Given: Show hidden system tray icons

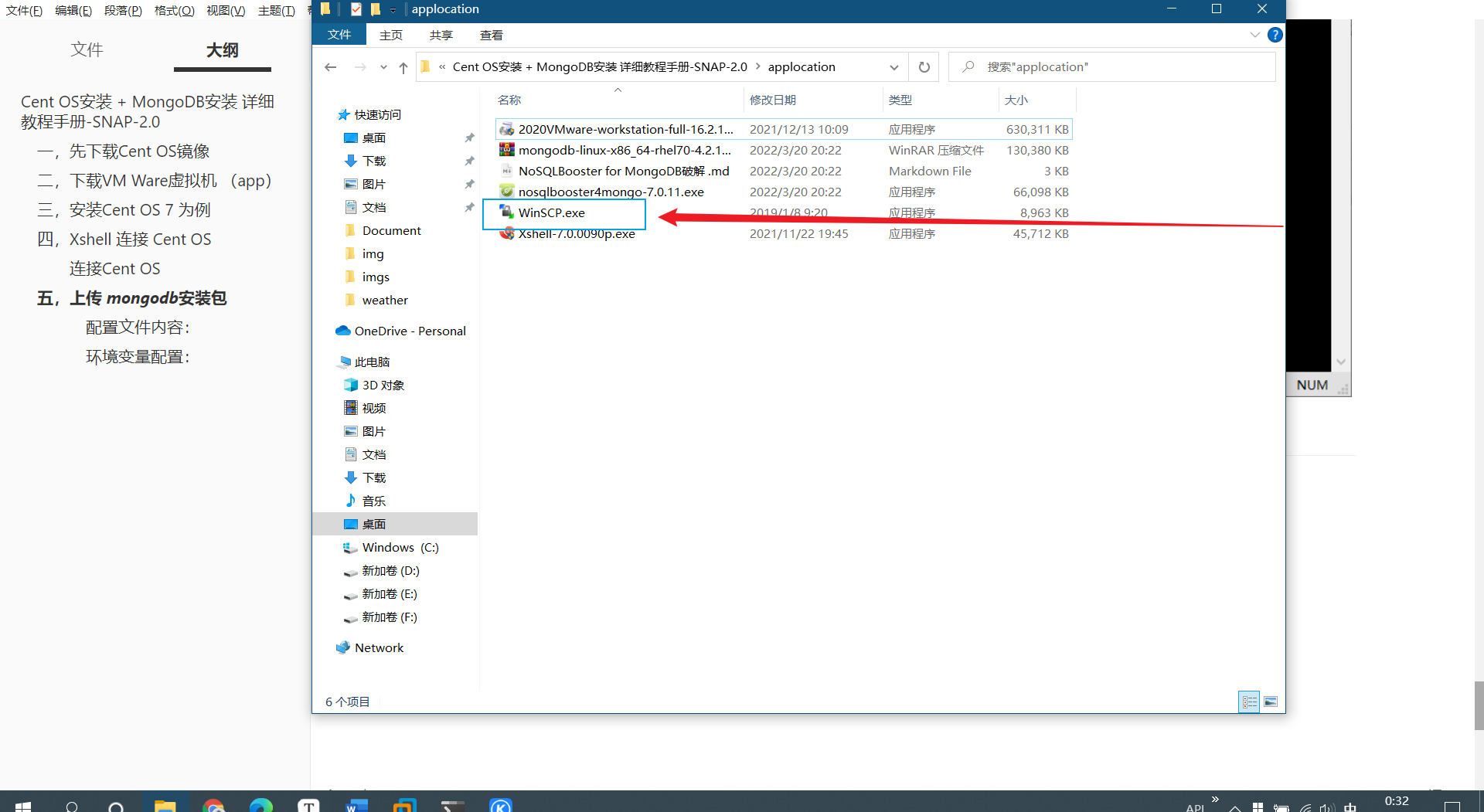Looking at the screenshot, I should [1235, 807].
